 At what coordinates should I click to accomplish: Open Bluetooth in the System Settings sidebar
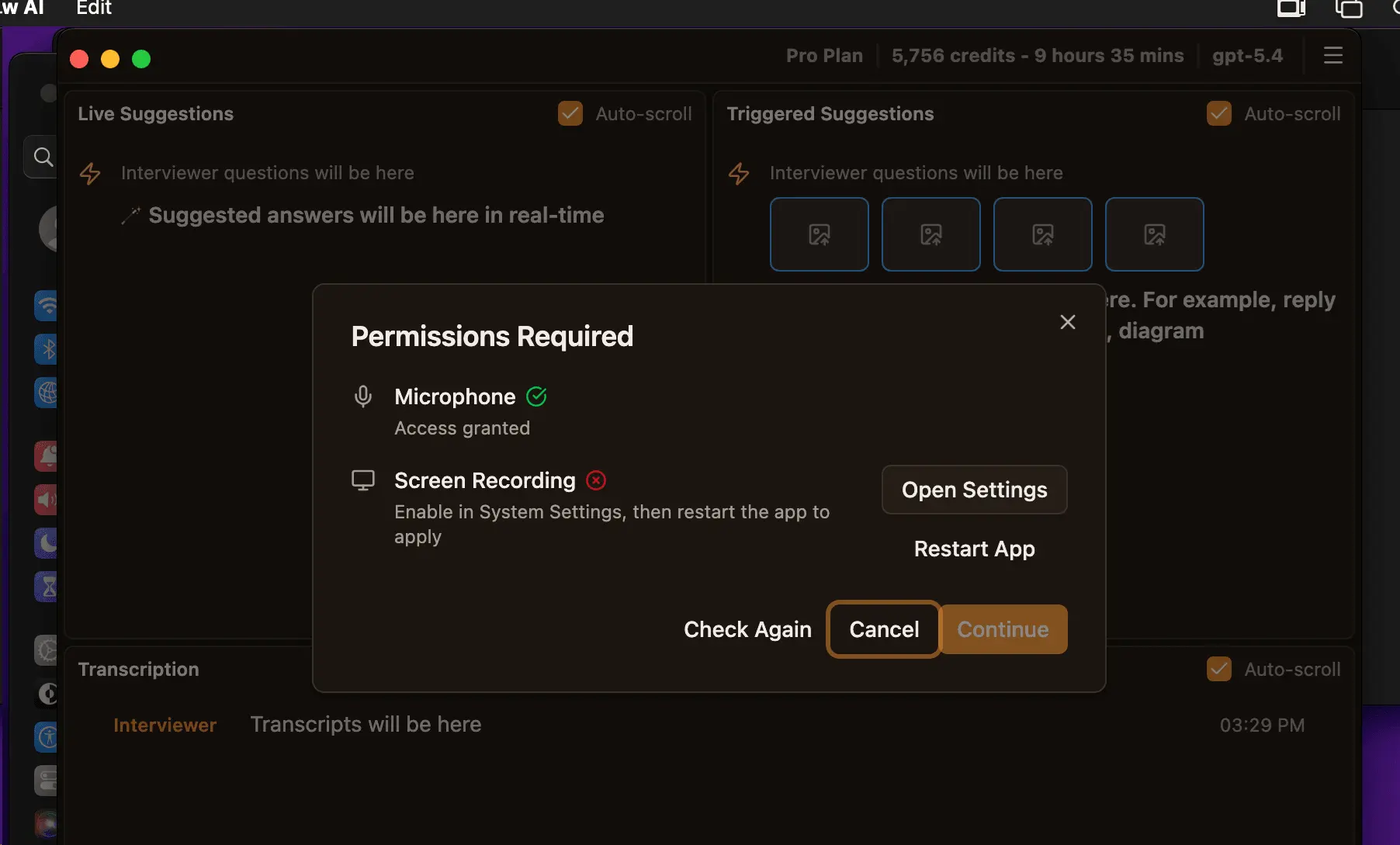46,349
